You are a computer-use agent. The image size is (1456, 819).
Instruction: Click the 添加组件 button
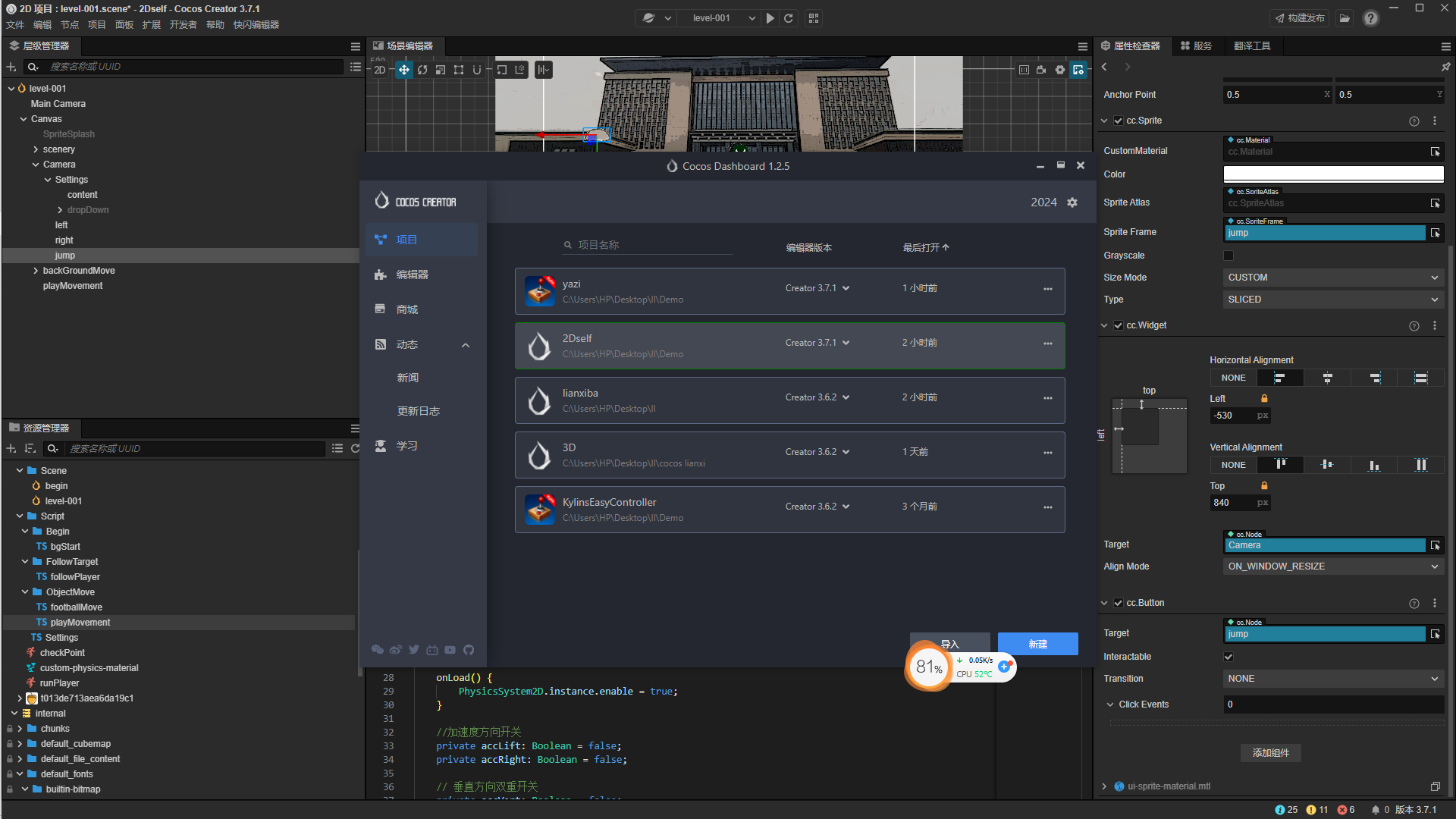pyautogui.click(x=1270, y=753)
